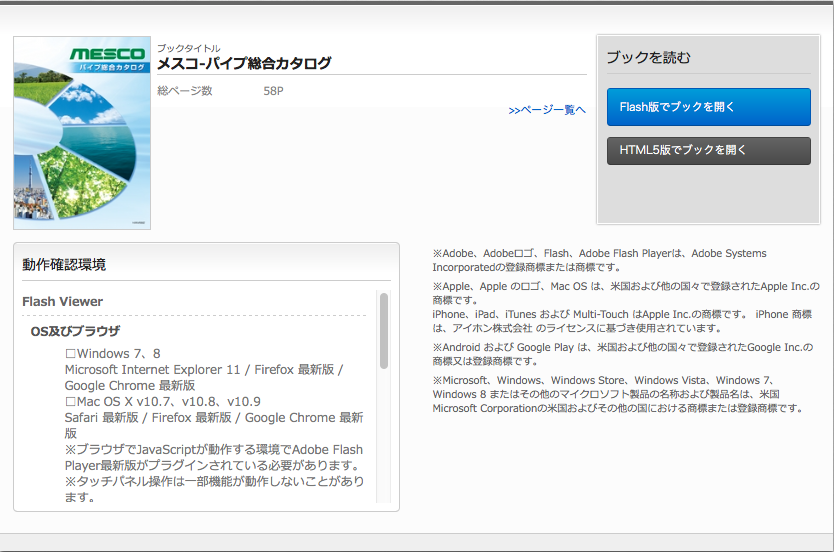This screenshot has height=552, width=834.
Task: Click the page count value 58P
Action: 273,91
